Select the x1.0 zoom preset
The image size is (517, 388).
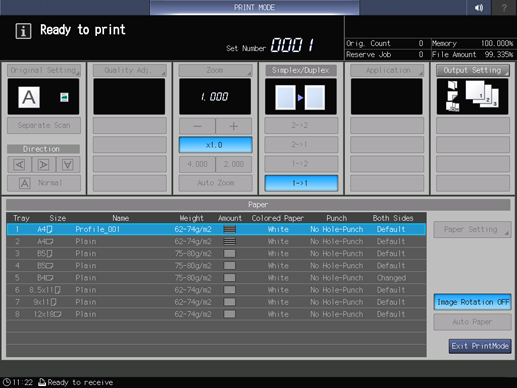(215, 145)
